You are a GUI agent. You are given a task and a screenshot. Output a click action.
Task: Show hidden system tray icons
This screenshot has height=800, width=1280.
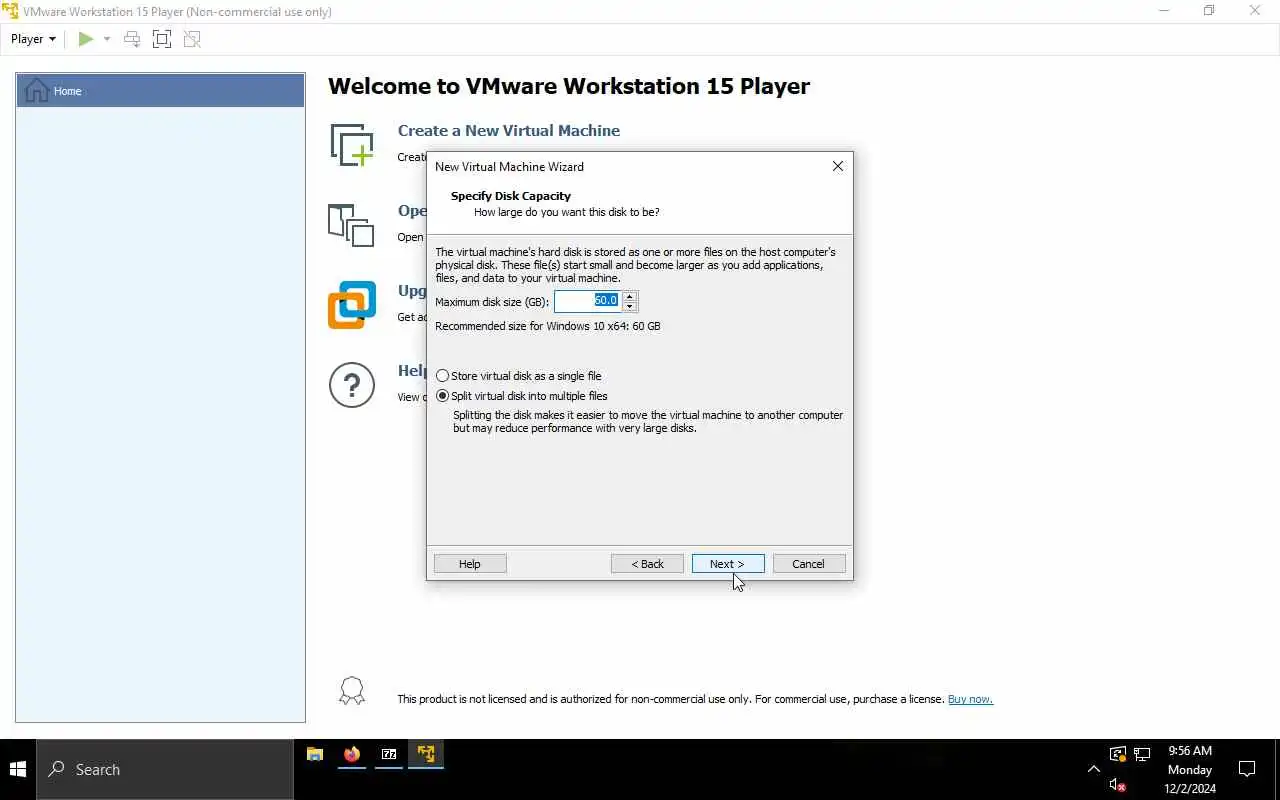pyautogui.click(x=1093, y=769)
